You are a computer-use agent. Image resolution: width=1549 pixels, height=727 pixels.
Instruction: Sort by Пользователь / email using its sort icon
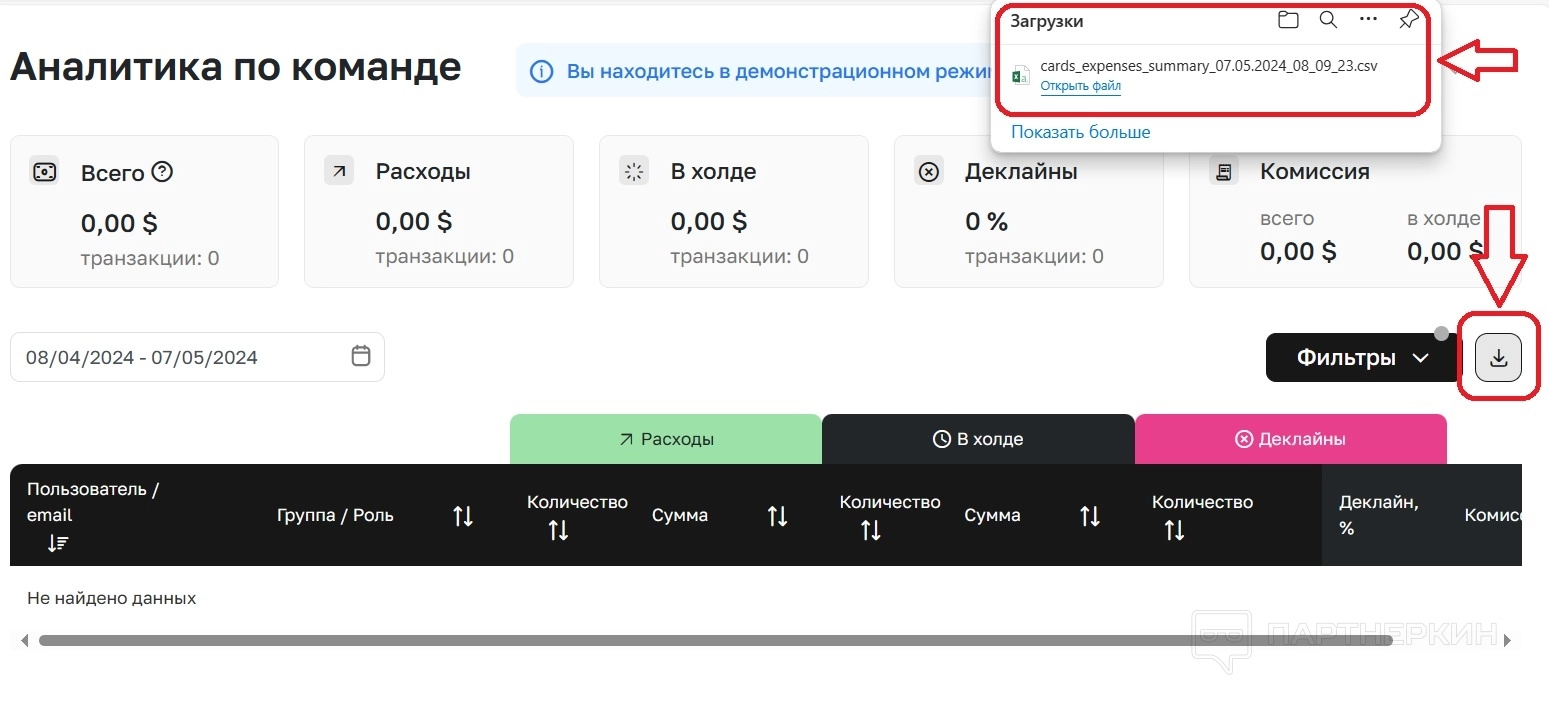point(58,543)
